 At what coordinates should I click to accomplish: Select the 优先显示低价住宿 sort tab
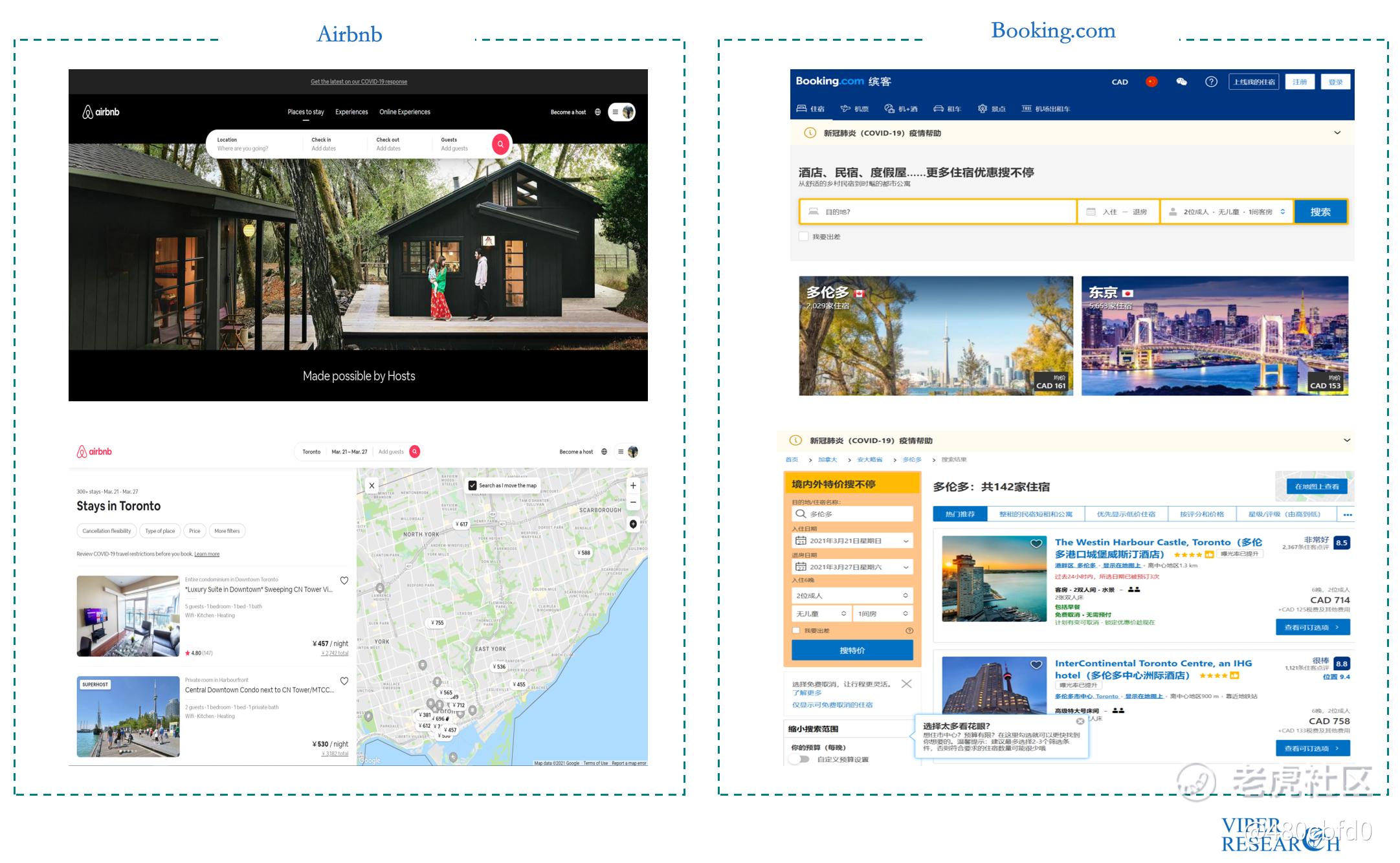click(1126, 514)
